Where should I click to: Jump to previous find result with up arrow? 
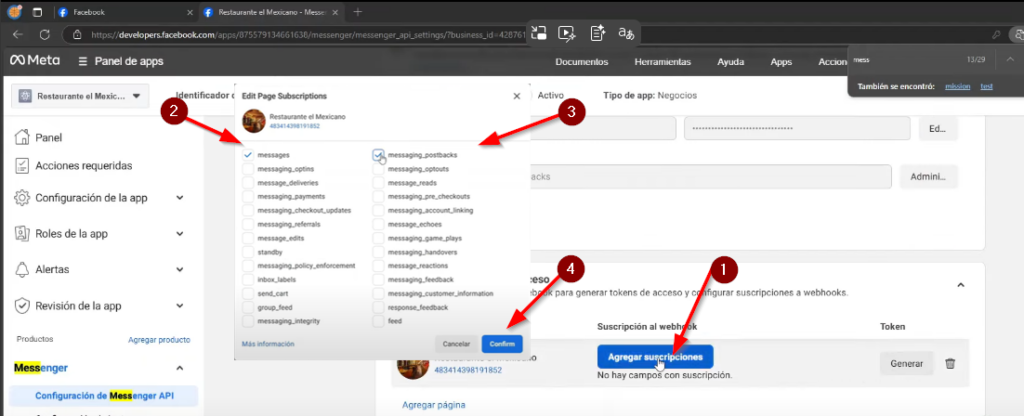(x=1010, y=59)
